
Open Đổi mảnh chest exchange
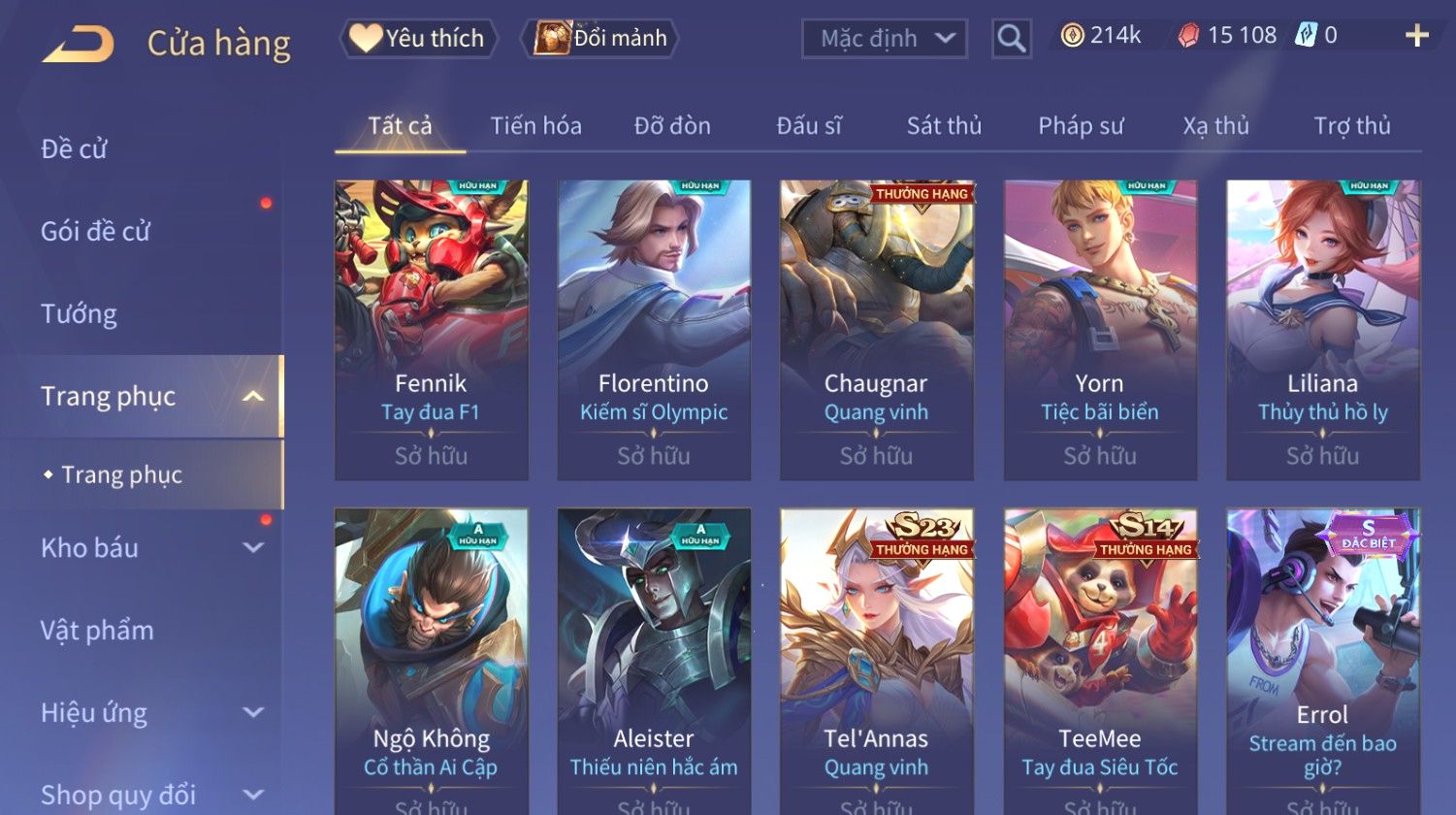[599, 39]
